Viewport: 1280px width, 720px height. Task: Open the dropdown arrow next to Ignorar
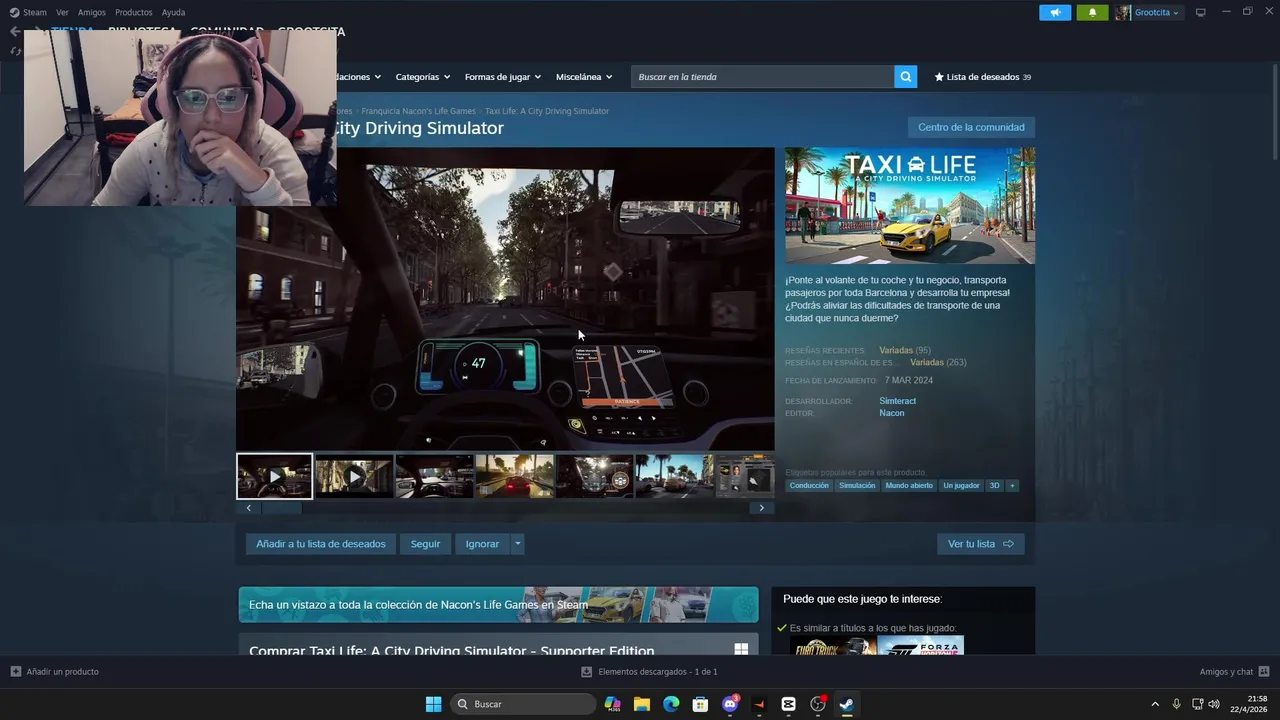(x=517, y=544)
